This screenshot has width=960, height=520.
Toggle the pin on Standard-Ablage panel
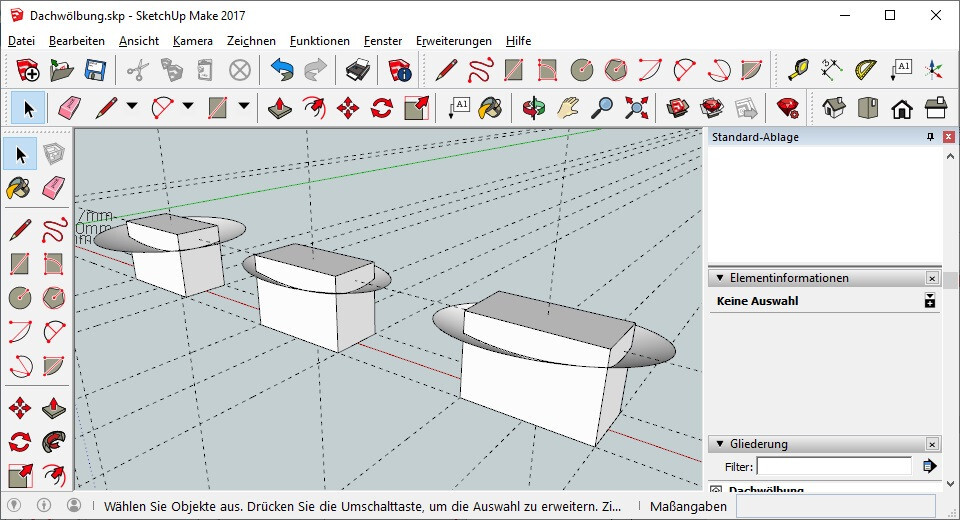click(x=931, y=137)
